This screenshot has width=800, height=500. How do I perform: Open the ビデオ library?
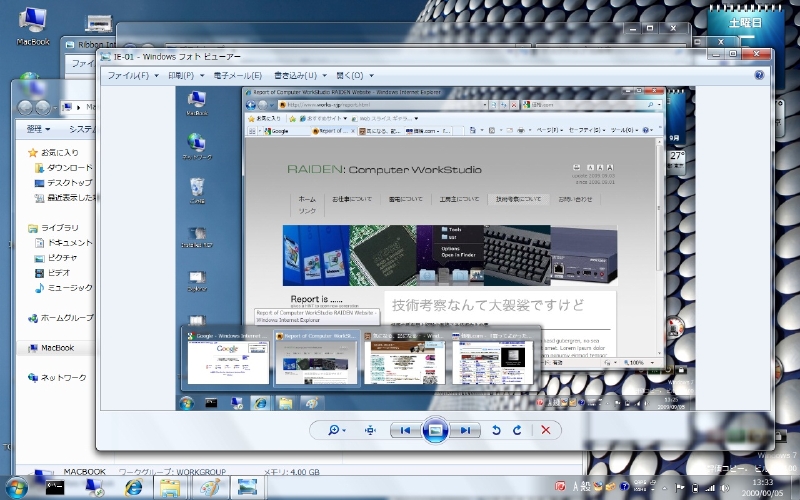(52, 273)
